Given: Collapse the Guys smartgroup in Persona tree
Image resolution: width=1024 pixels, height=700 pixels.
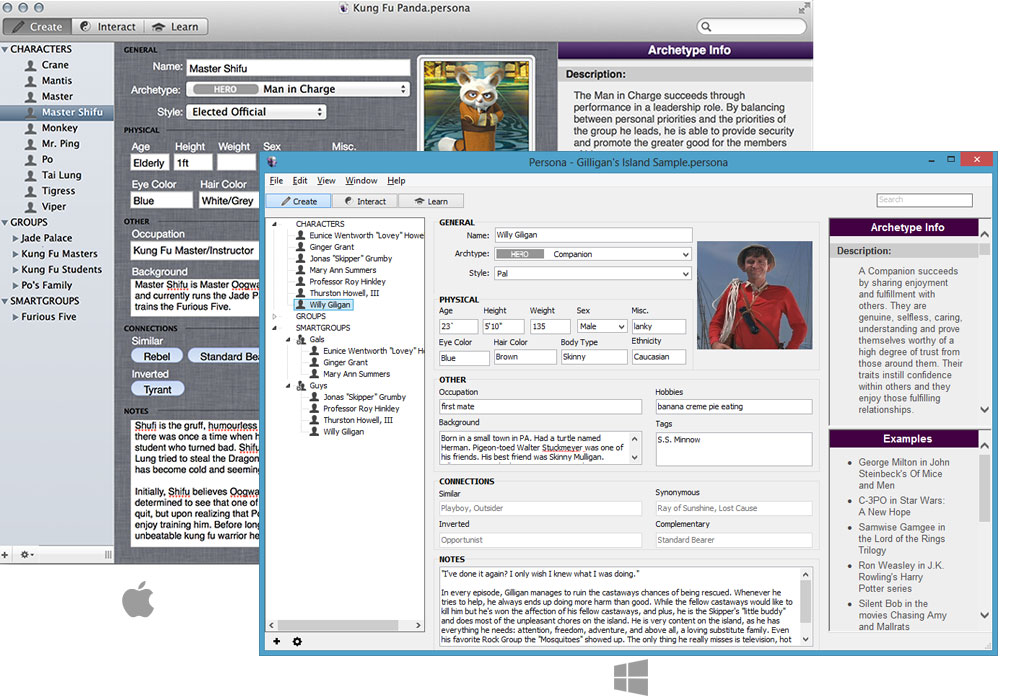Looking at the screenshot, I should click(x=288, y=386).
